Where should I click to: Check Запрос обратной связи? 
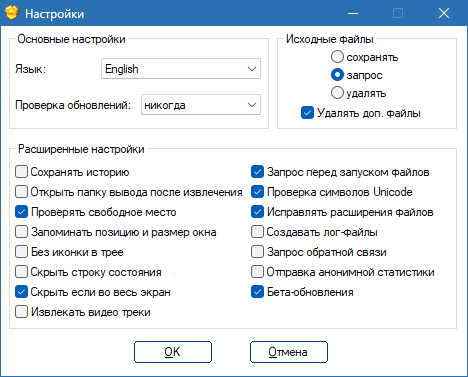click(x=257, y=252)
